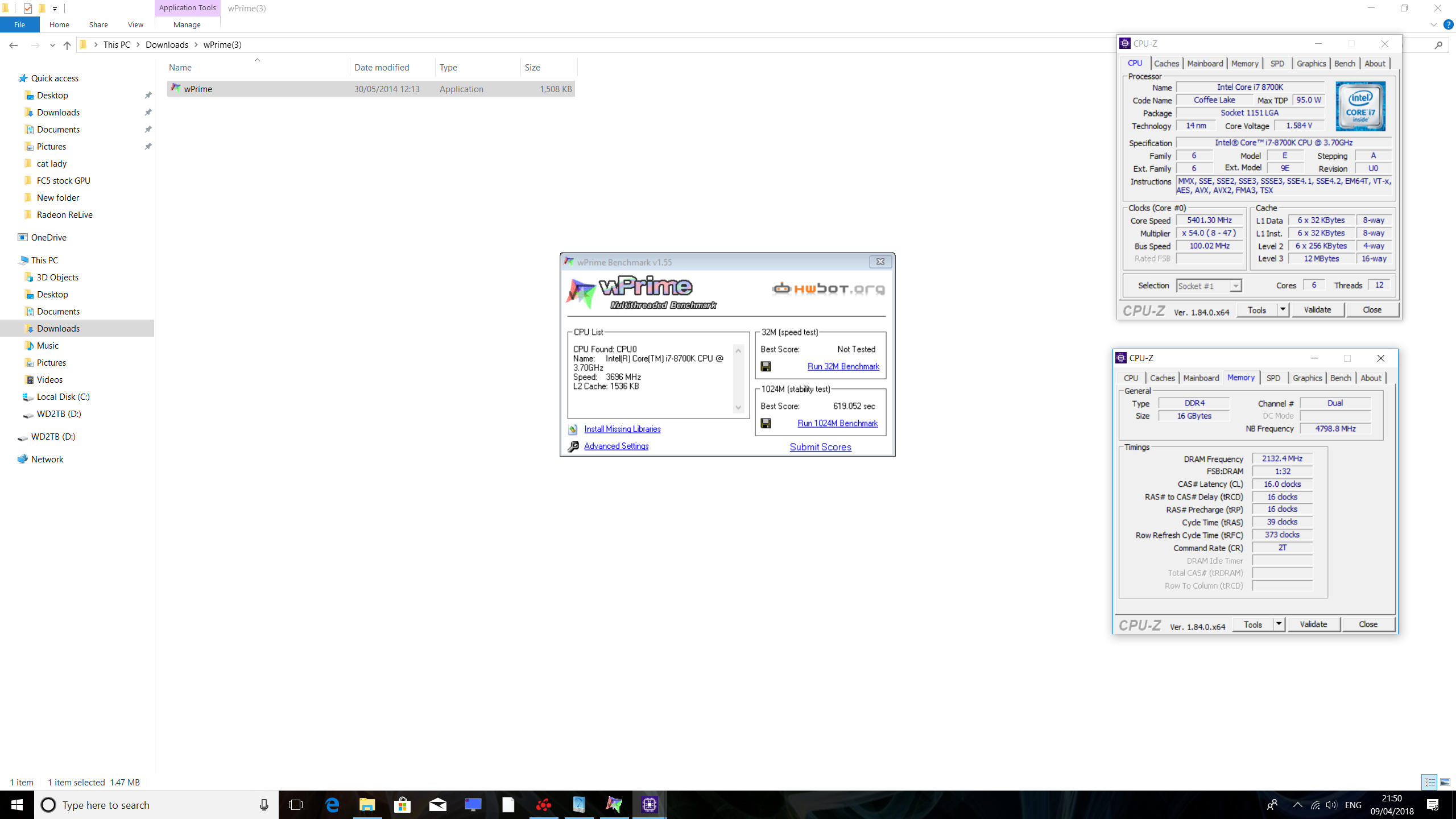Launch Microsoft Edge from the taskbar

[x=332, y=805]
